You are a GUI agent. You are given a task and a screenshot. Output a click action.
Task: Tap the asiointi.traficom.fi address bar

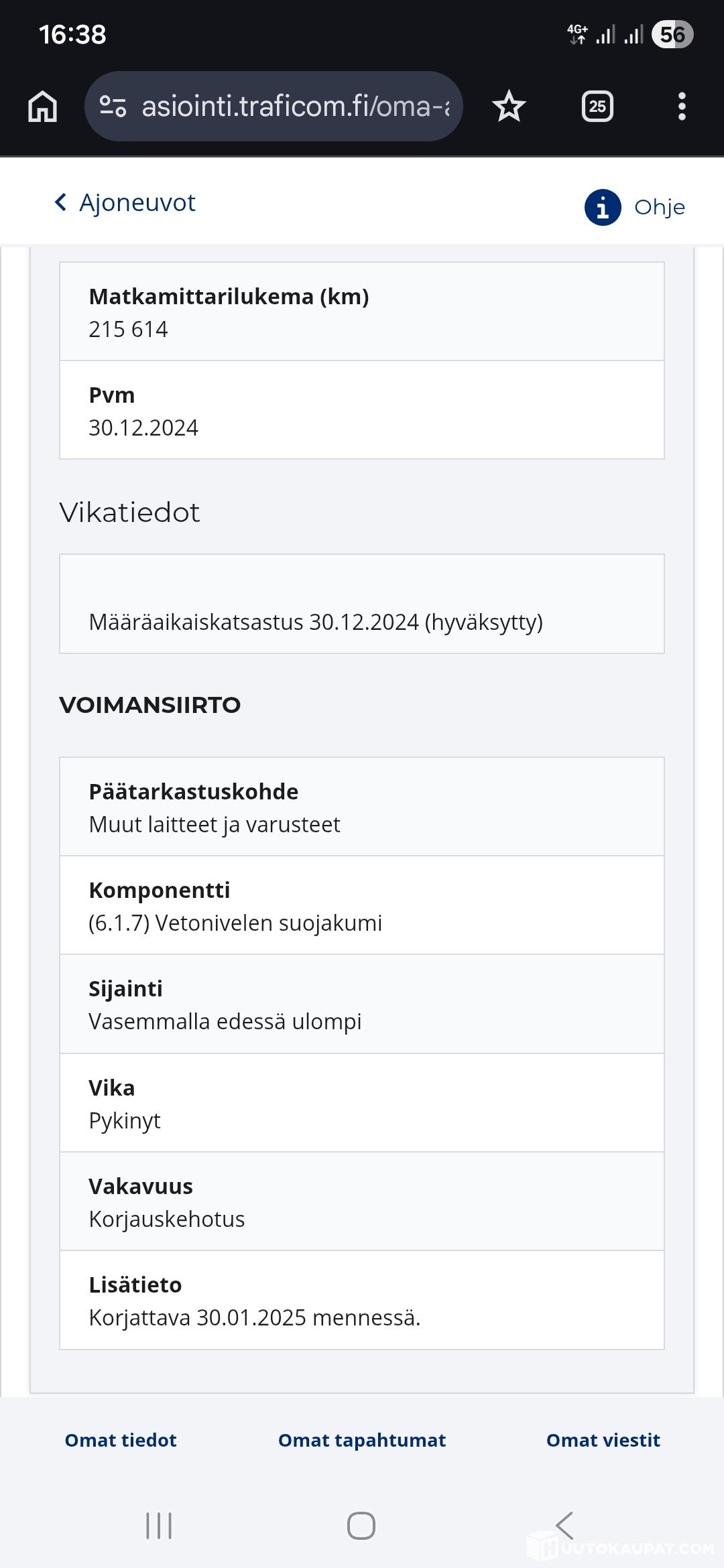295,107
